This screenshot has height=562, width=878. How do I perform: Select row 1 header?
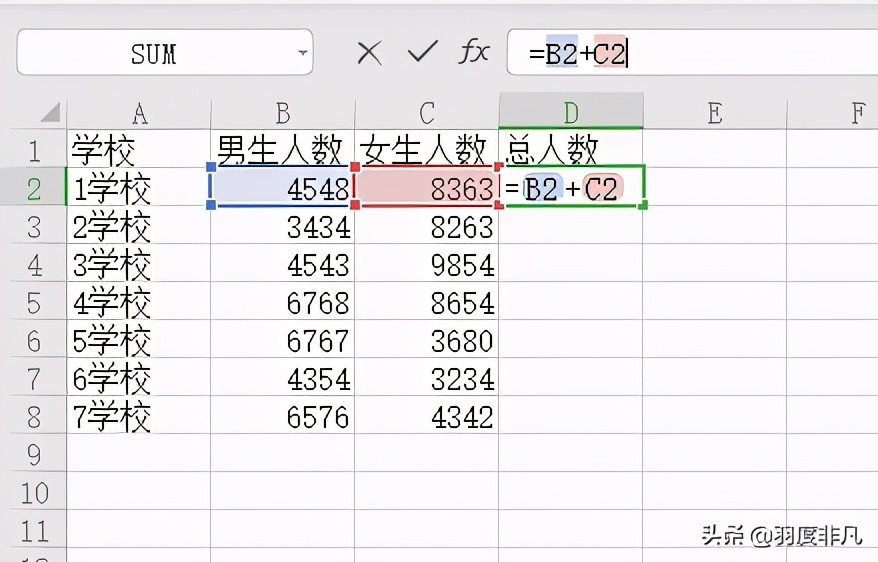34,150
